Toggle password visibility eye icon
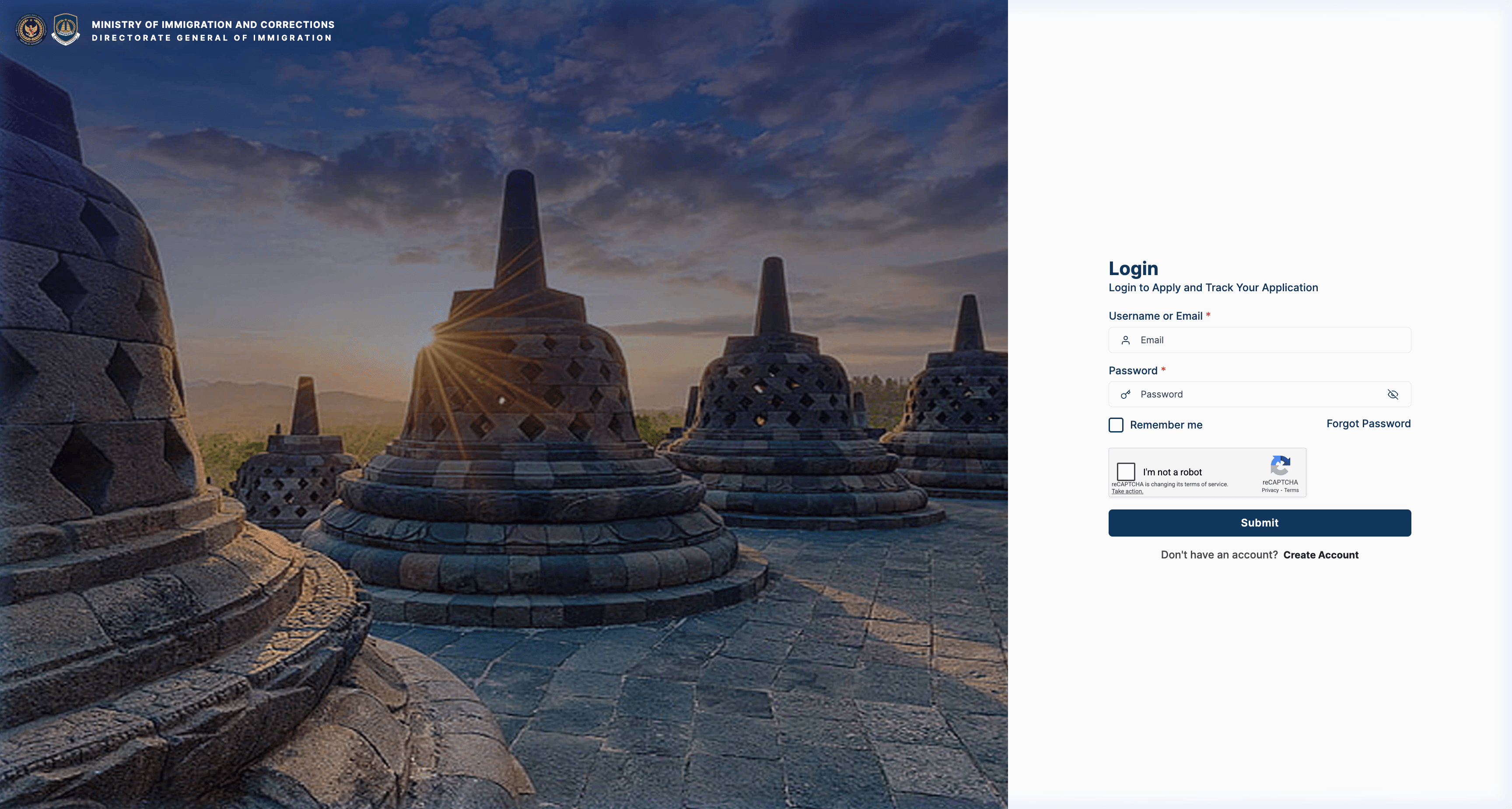The image size is (1512, 809). [1392, 394]
